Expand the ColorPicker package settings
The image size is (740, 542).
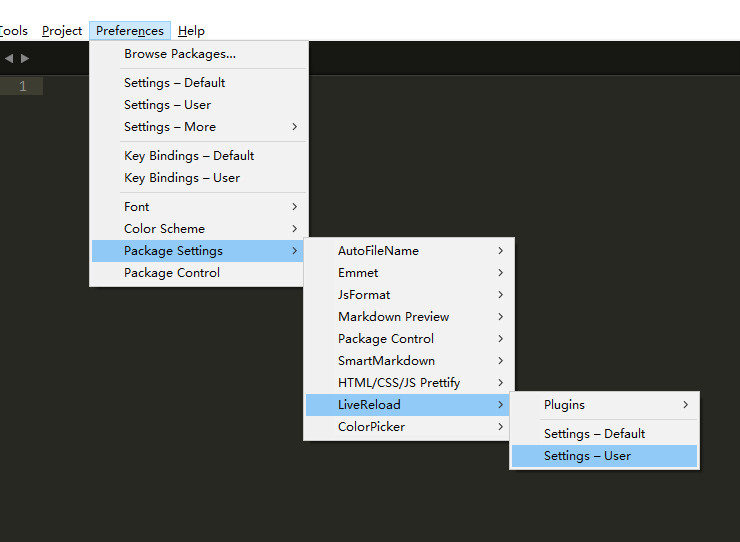[407, 426]
